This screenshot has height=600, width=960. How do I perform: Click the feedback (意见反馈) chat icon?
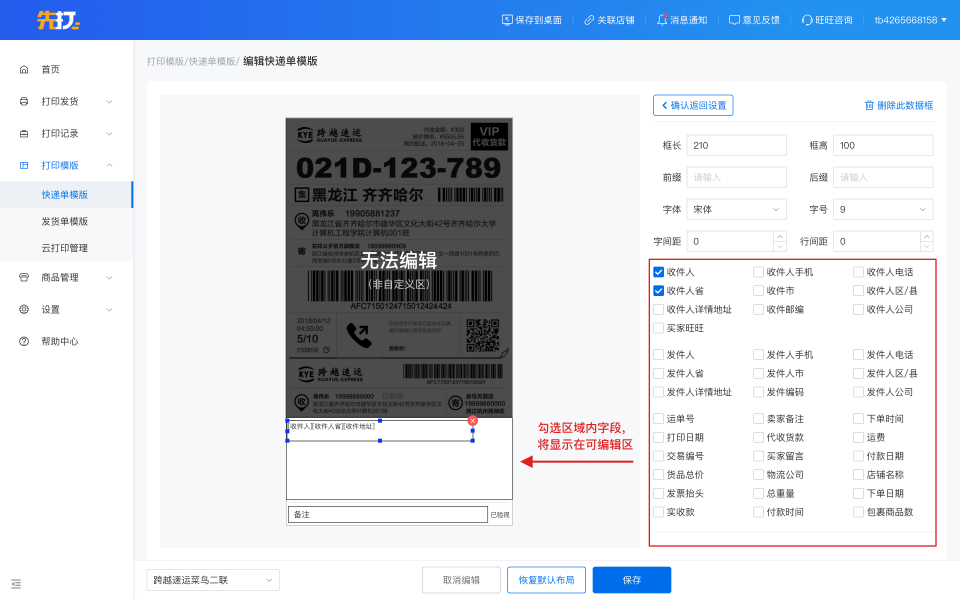734,20
